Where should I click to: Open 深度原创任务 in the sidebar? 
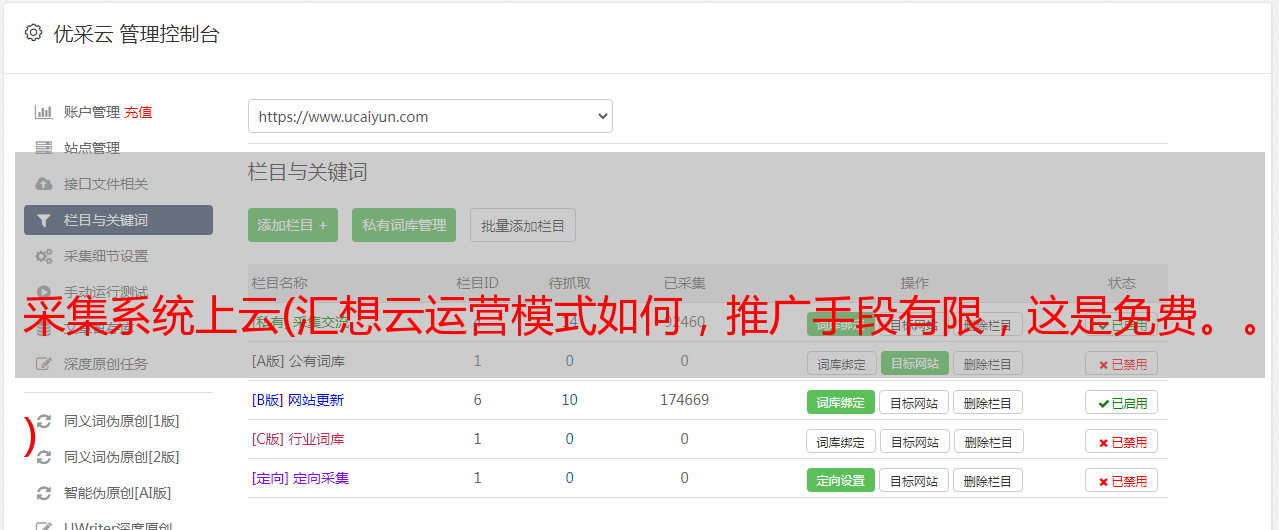(x=105, y=364)
